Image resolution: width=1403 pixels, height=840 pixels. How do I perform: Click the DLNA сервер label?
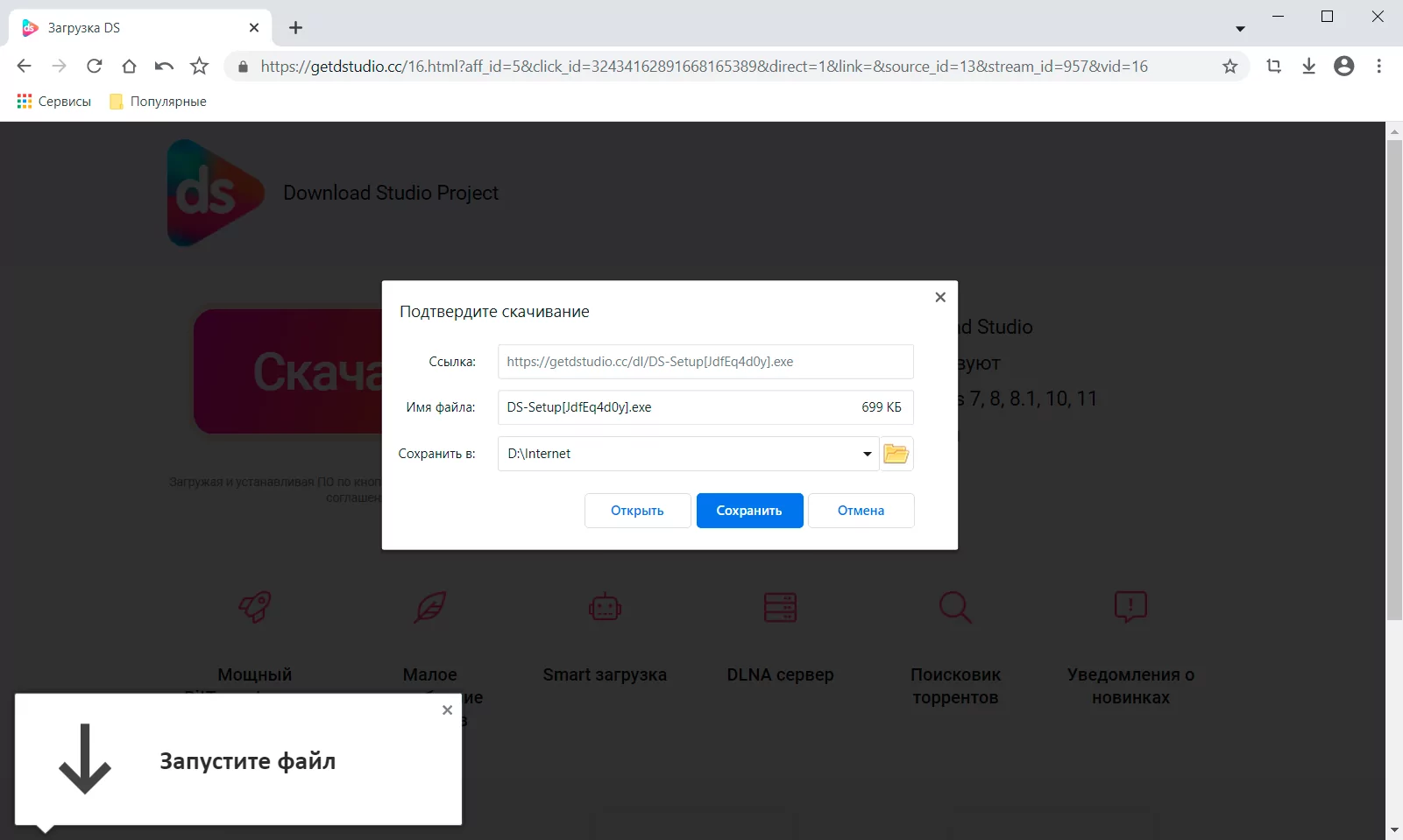coord(780,674)
